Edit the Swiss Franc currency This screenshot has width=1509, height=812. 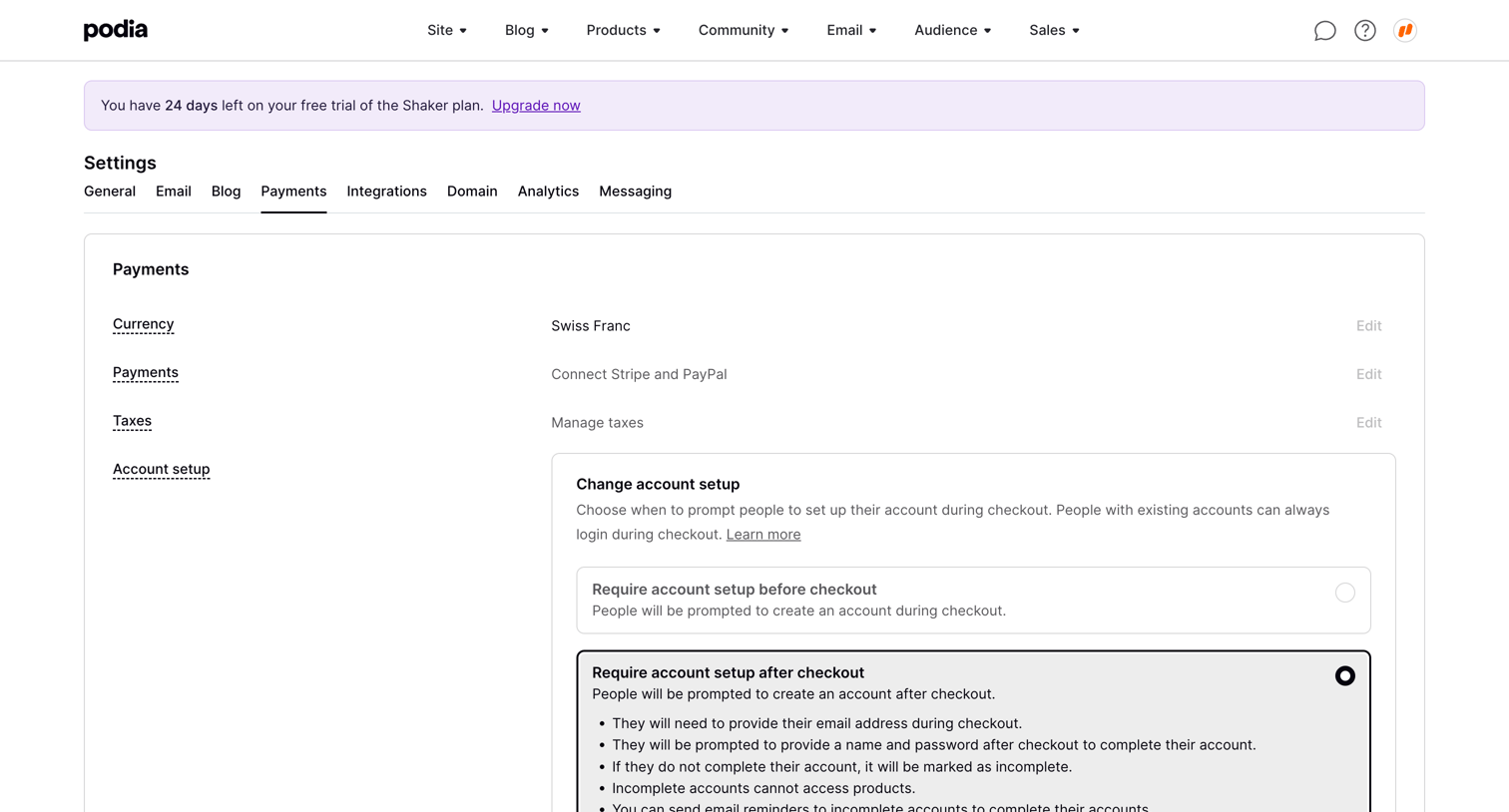click(x=1368, y=326)
